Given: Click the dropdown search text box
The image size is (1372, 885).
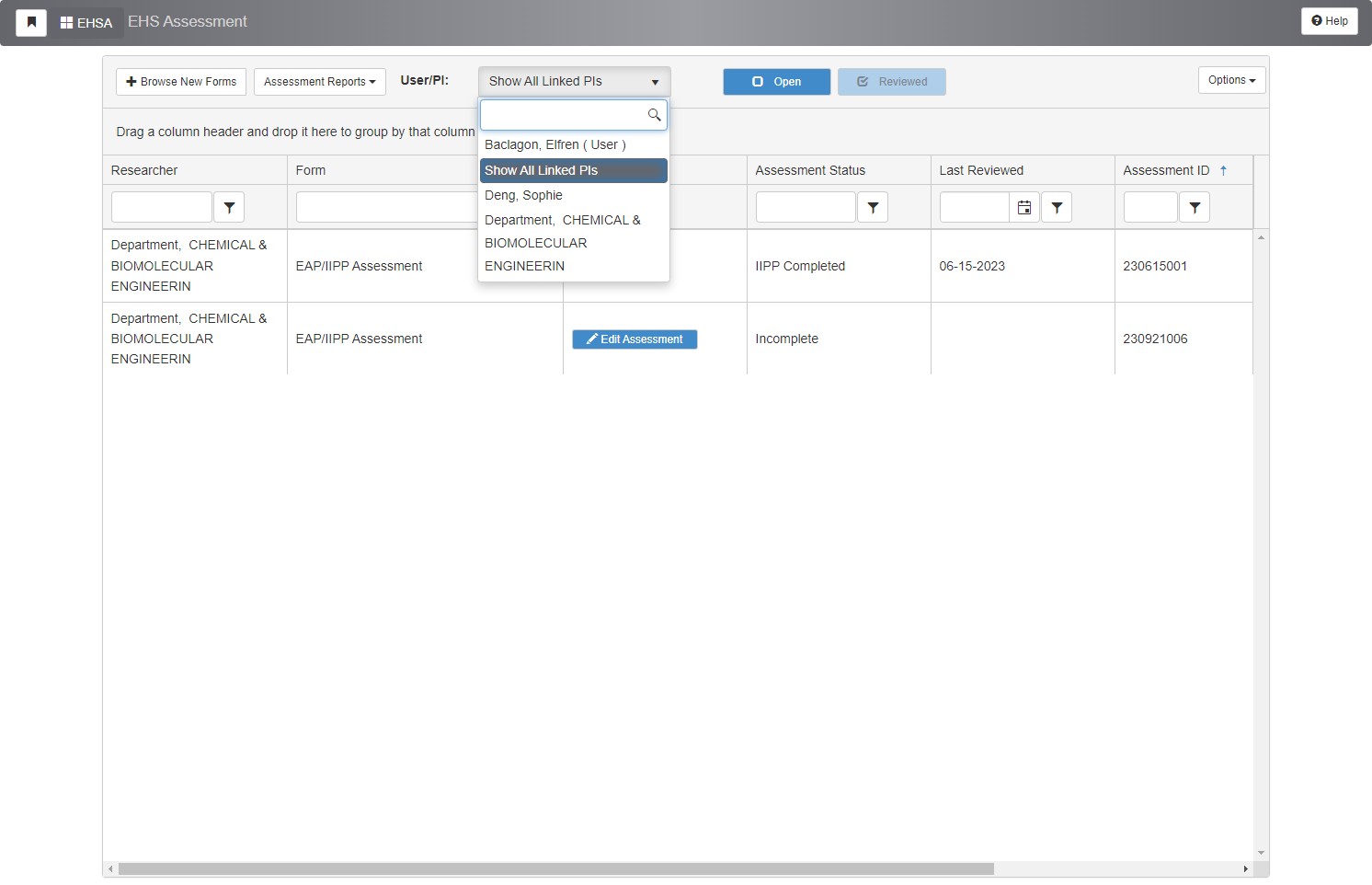Looking at the screenshot, I should [563, 115].
